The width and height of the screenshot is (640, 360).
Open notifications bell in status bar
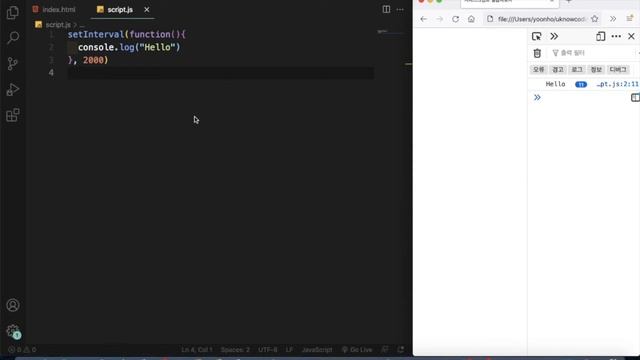[x=401, y=350]
